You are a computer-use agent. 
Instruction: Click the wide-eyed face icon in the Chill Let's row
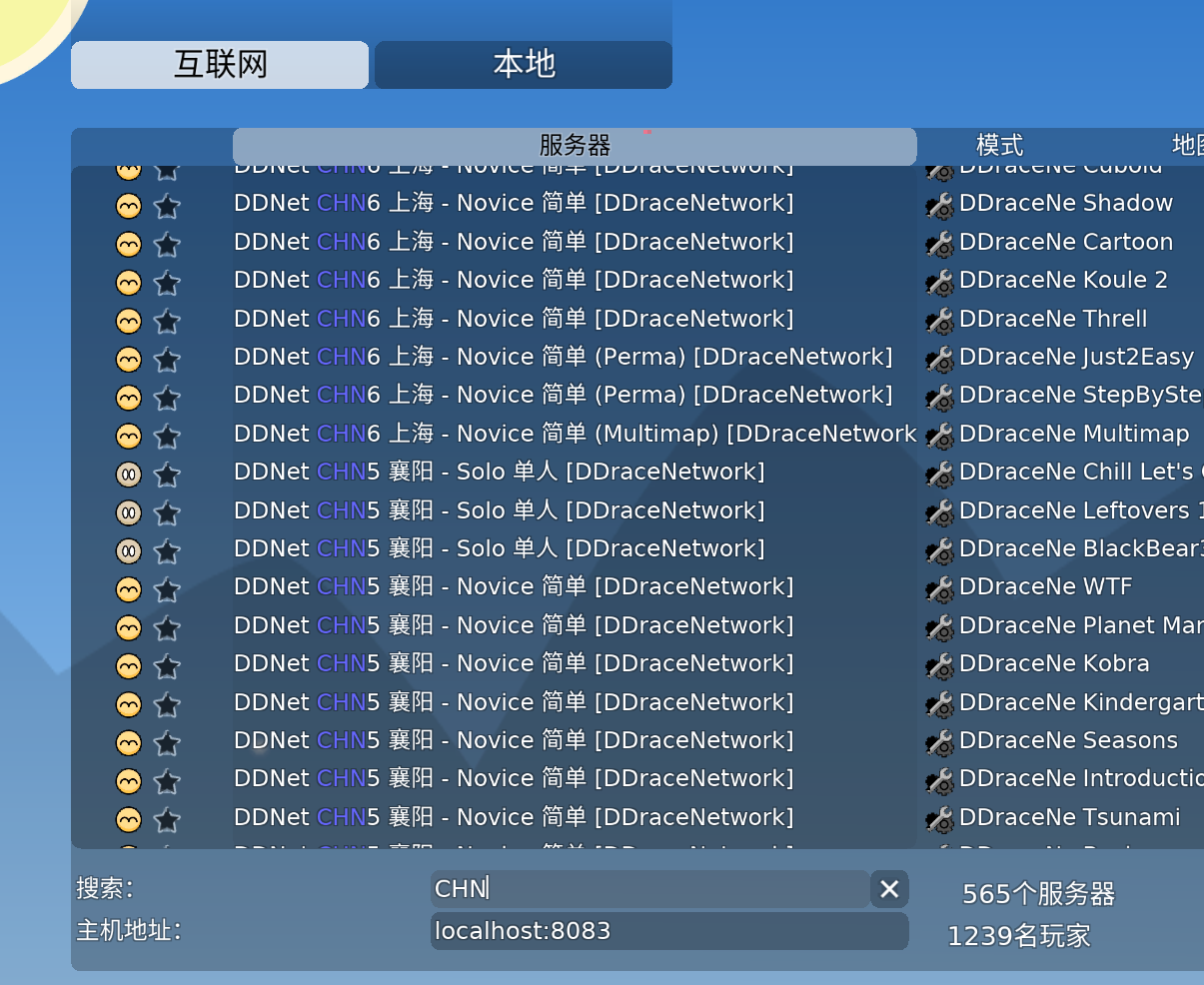click(x=129, y=475)
